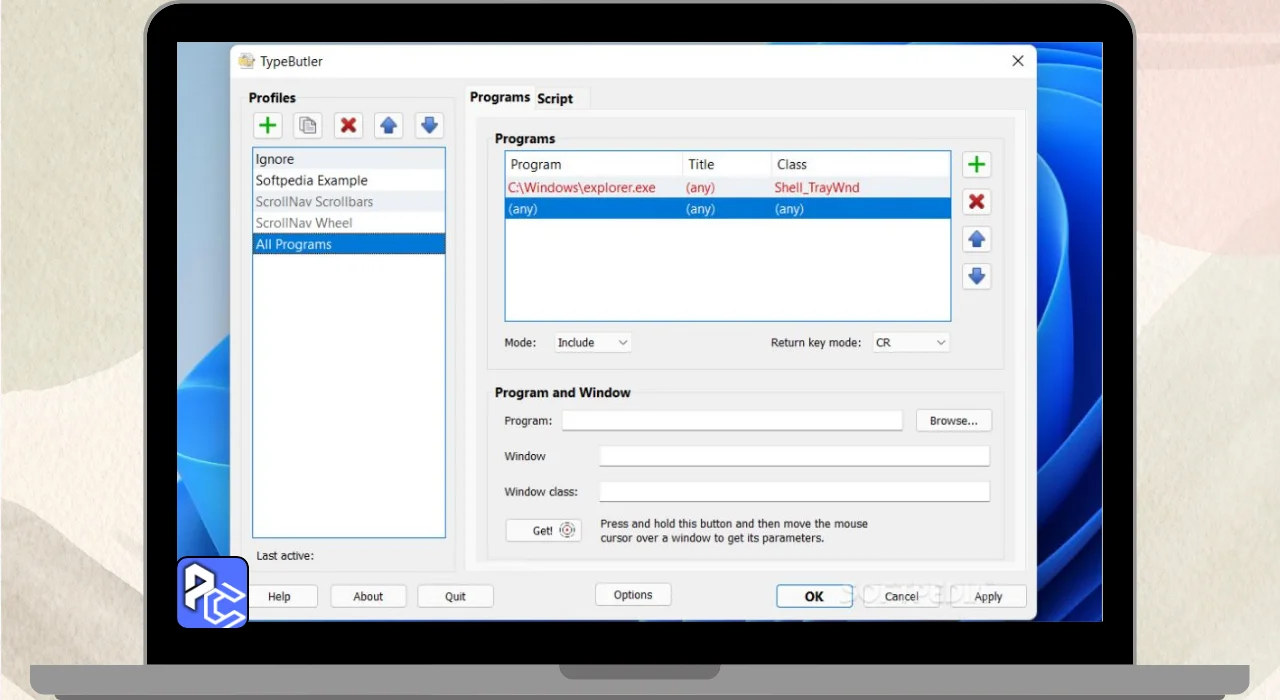Click the Class column header
This screenshot has width=1280, height=700.
(860, 164)
